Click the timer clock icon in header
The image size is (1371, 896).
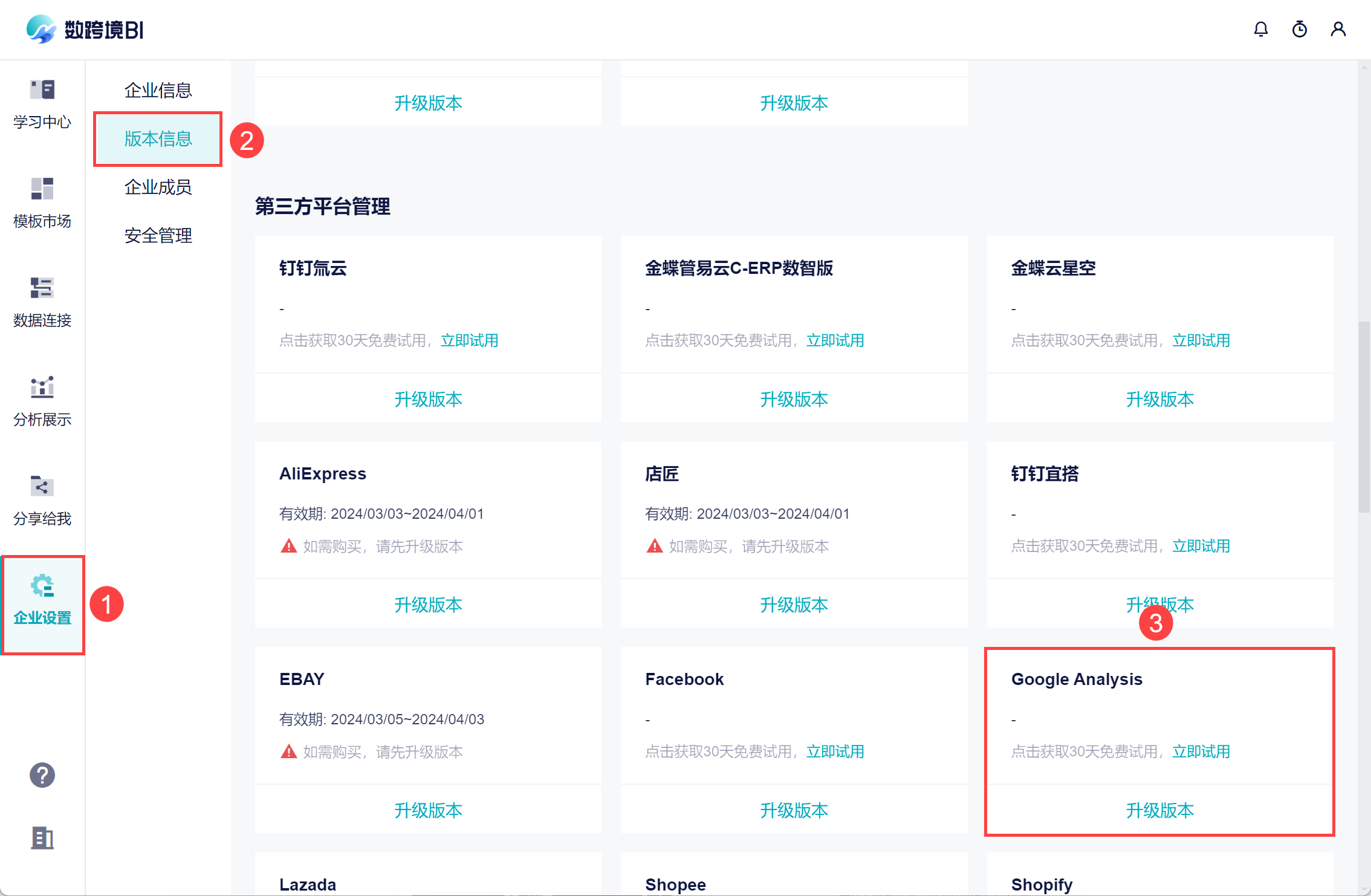(x=1299, y=29)
